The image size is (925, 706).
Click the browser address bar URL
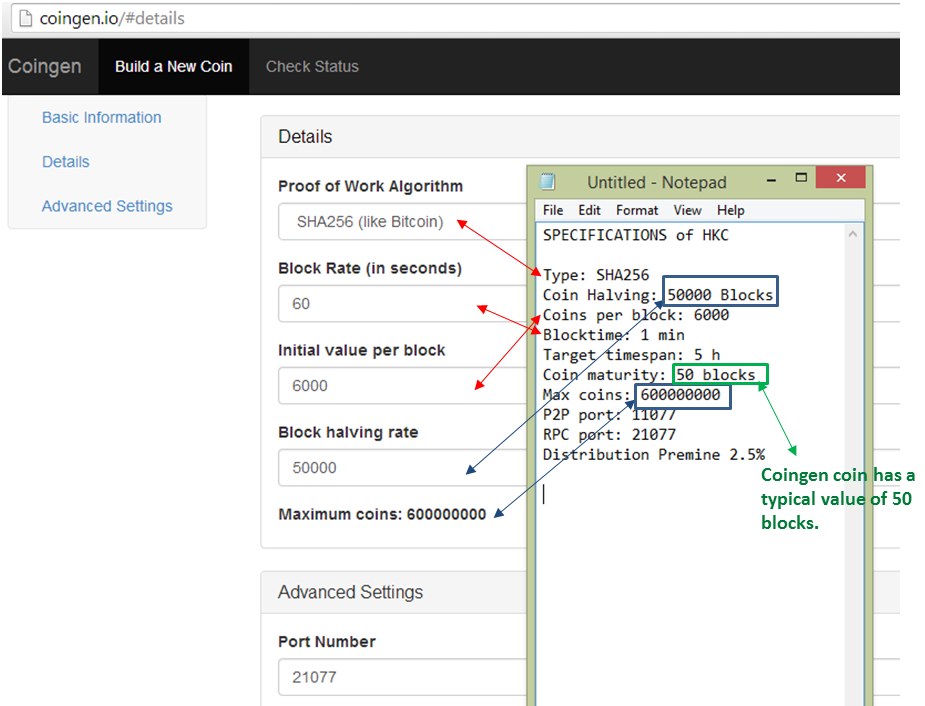click(112, 19)
